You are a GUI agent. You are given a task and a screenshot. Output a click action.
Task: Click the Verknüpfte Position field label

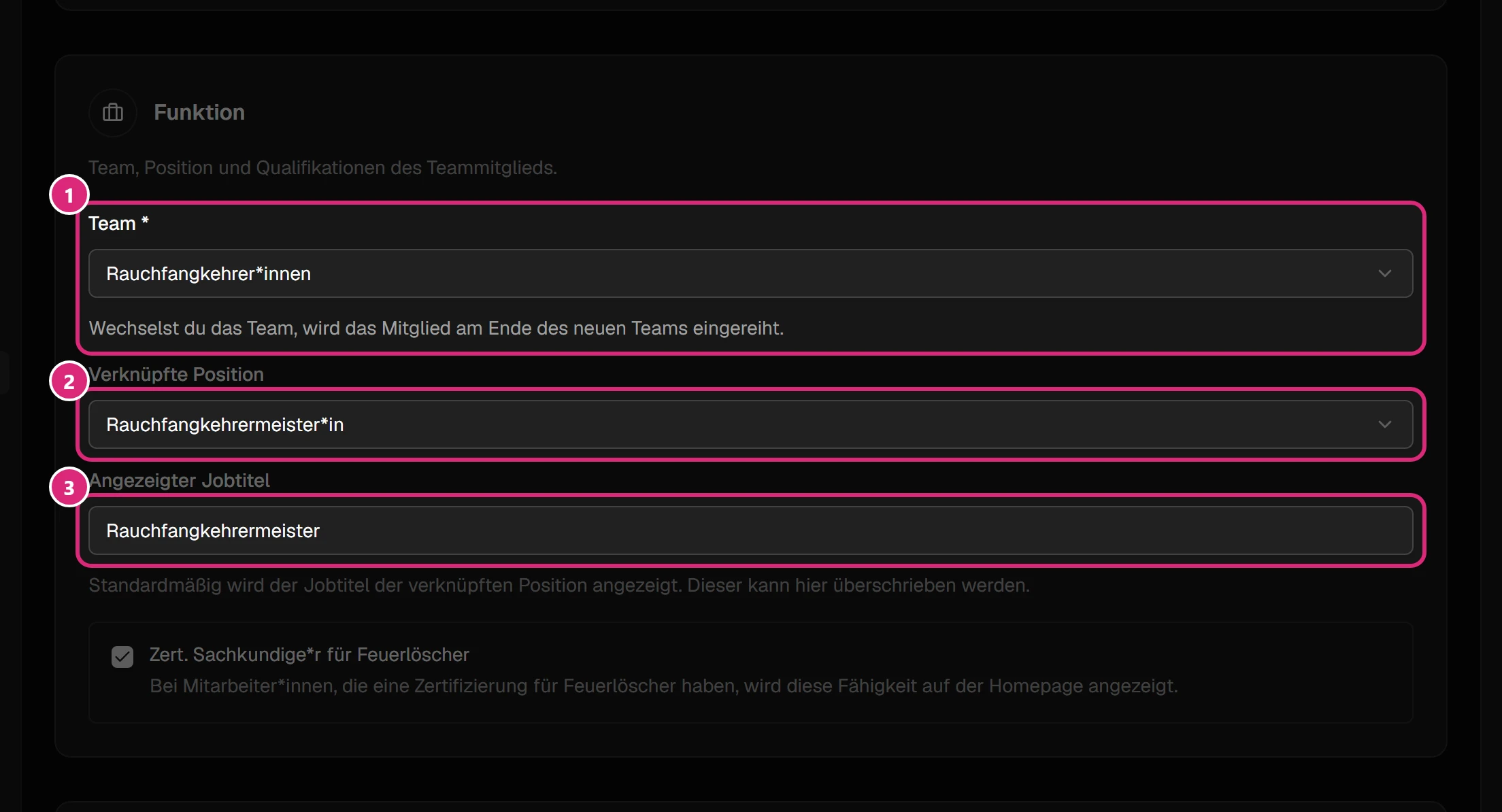pyautogui.click(x=176, y=374)
